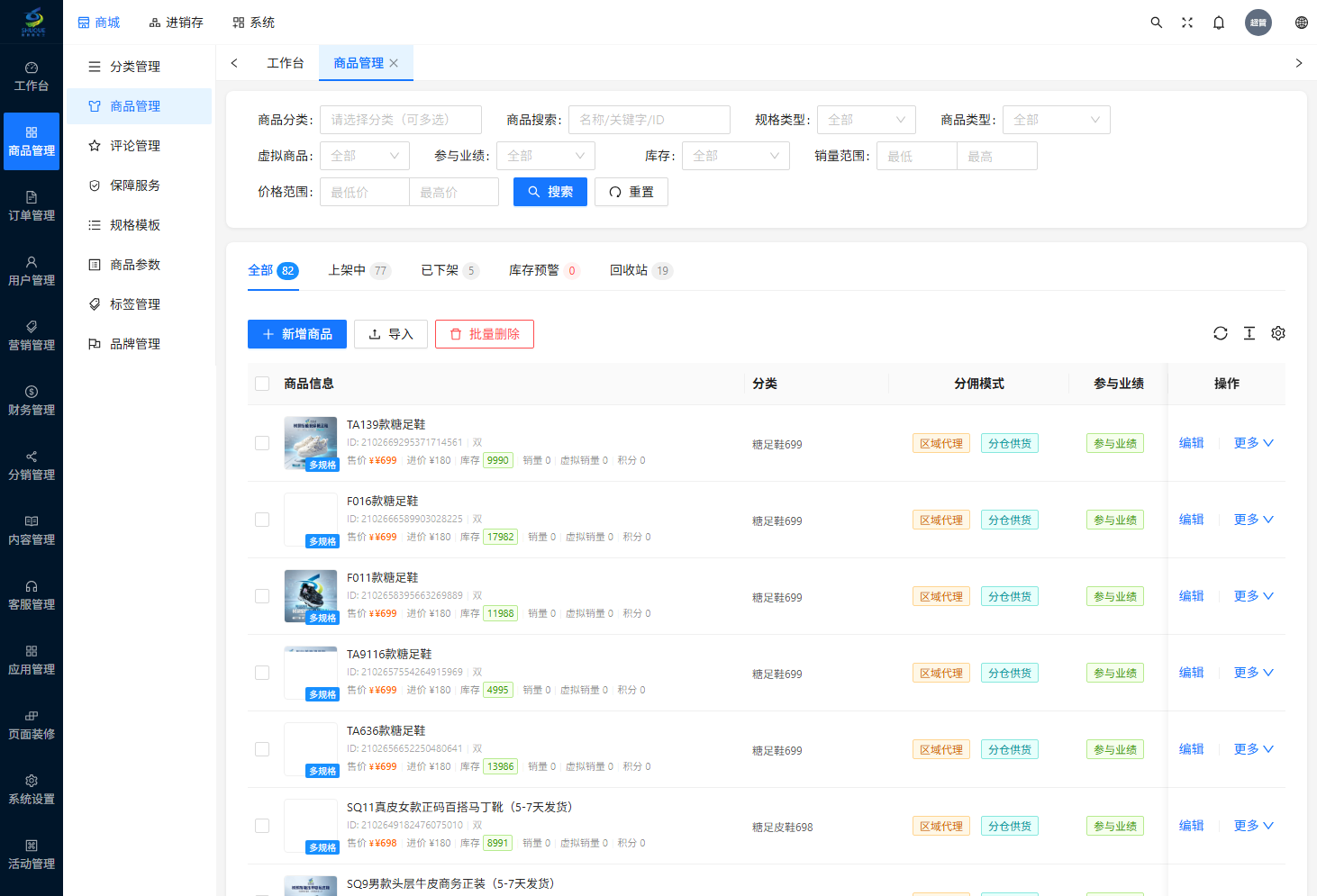
Task: Click the 导入 button
Action: pos(391,334)
